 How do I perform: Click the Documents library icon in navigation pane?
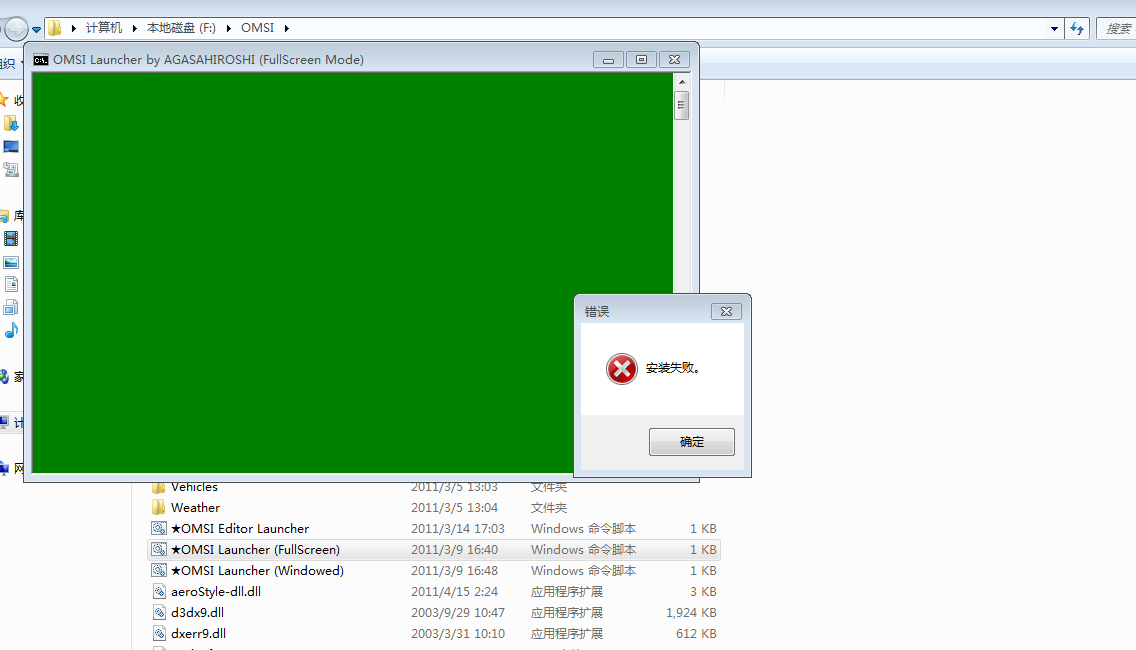pos(10,284)
